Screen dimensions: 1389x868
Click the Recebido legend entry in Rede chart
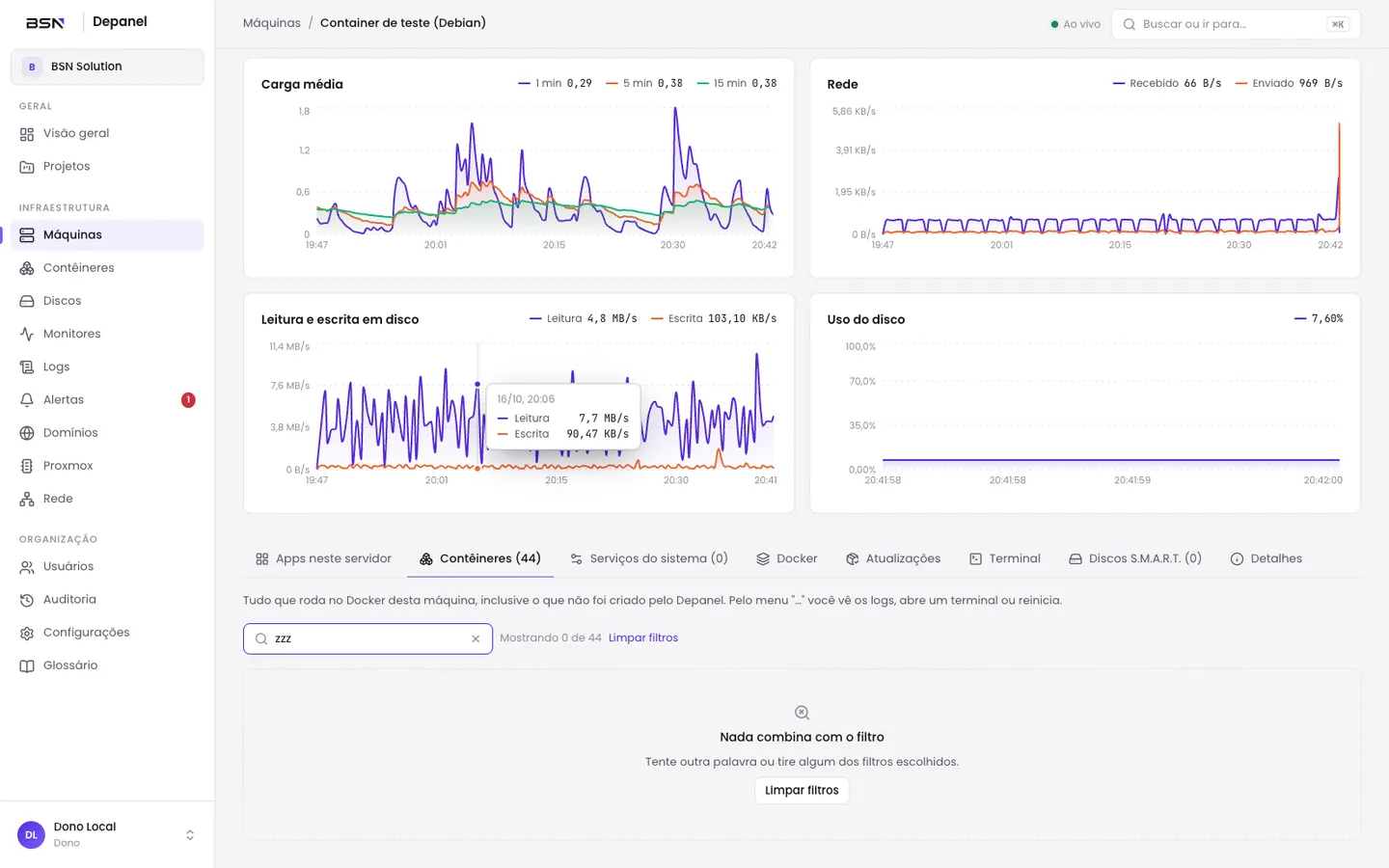pos(1167,84)
